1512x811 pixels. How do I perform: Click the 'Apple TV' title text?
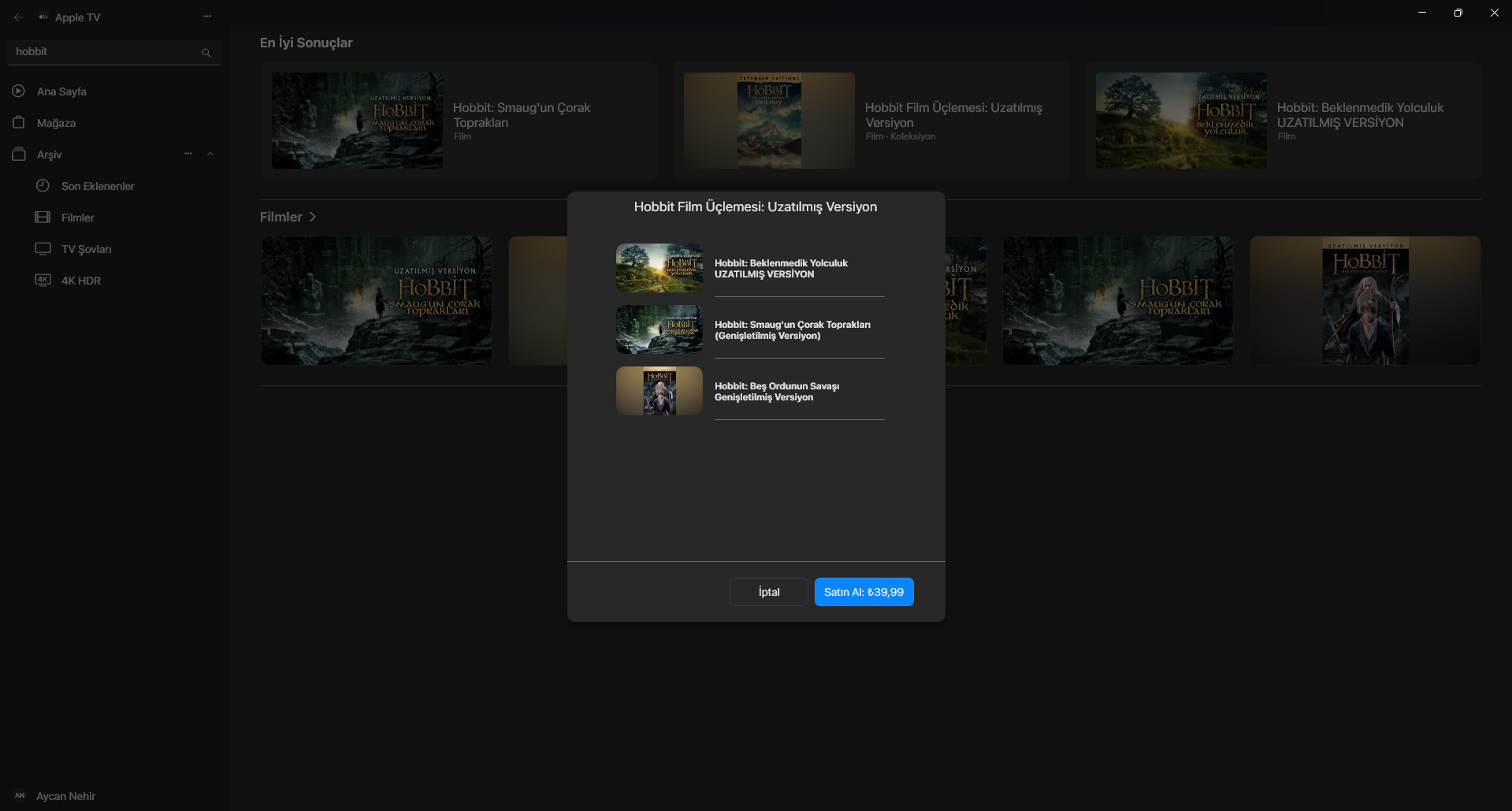click(77, 17)
